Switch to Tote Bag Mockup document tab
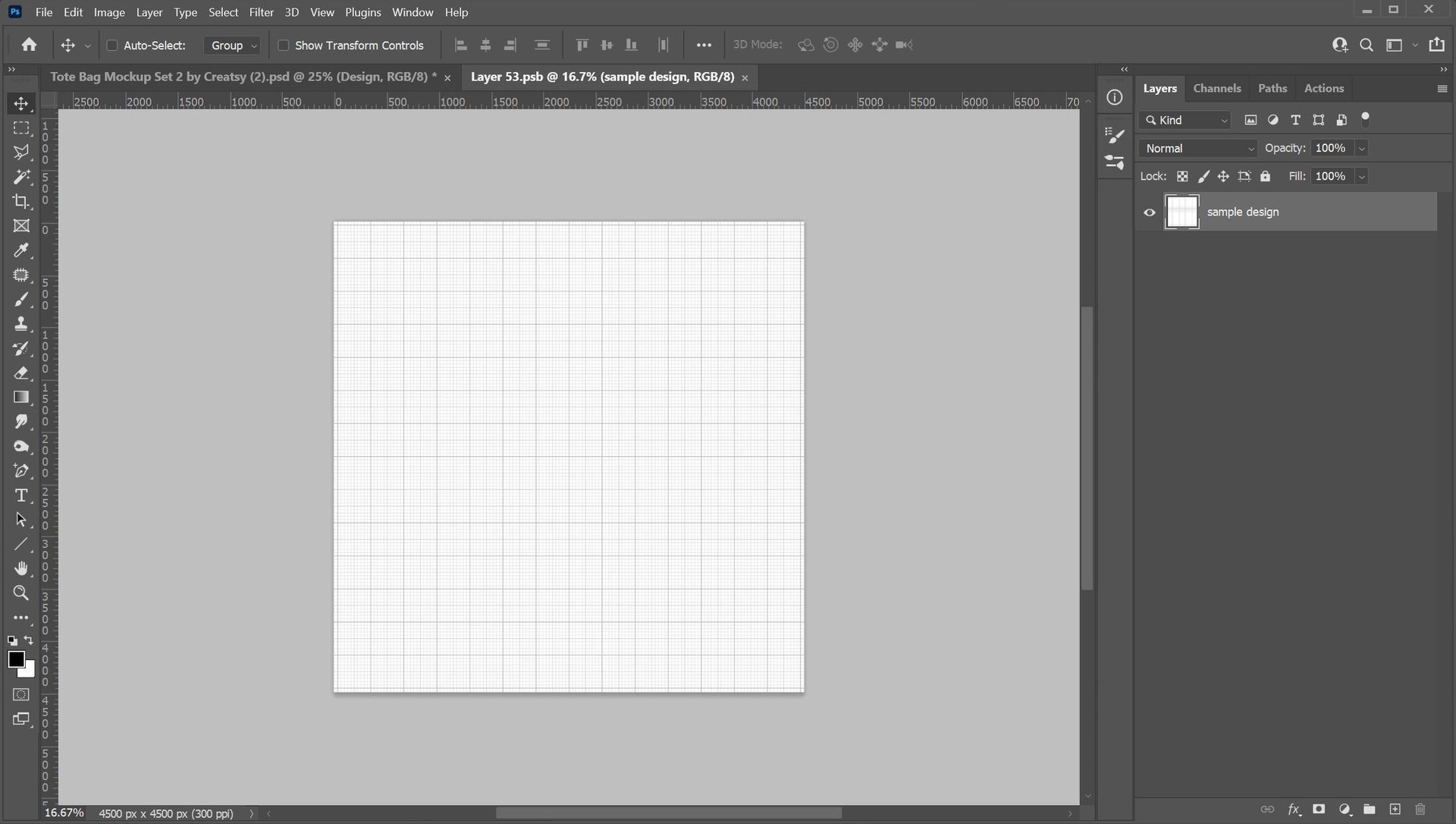Screen dimensions: 1456x824 click(x=243, y=77)
